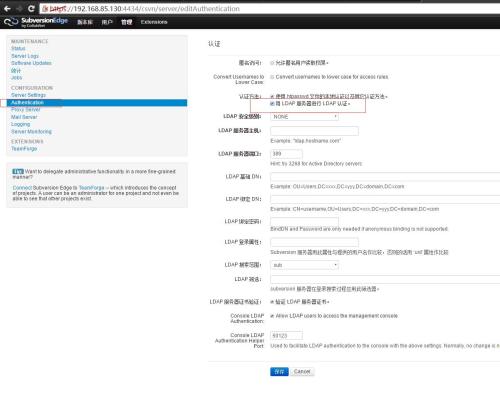Click the LDAP login attribute input field

tap(314, 242)
